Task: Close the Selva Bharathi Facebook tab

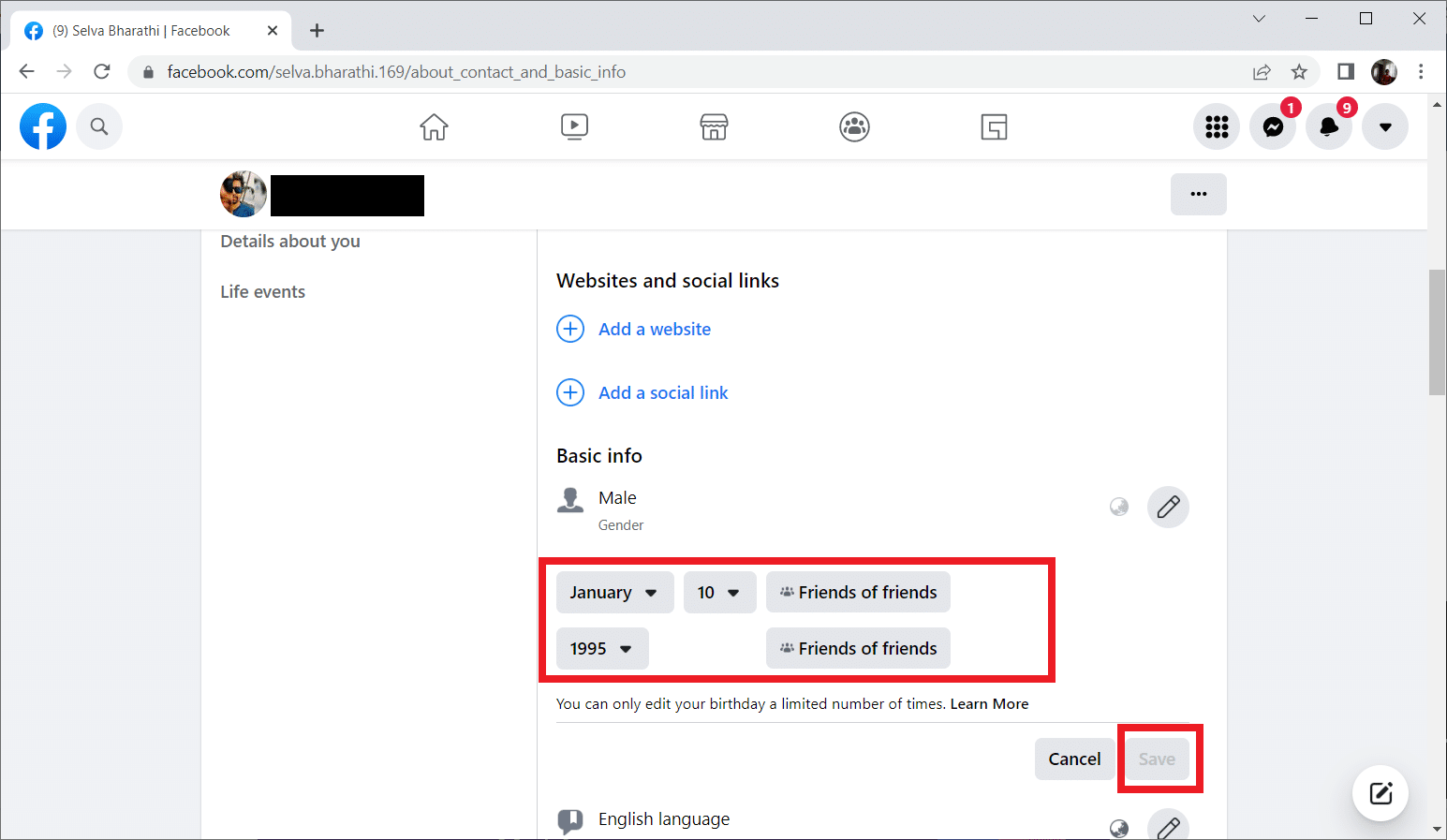Action: [x=273, y=31]
